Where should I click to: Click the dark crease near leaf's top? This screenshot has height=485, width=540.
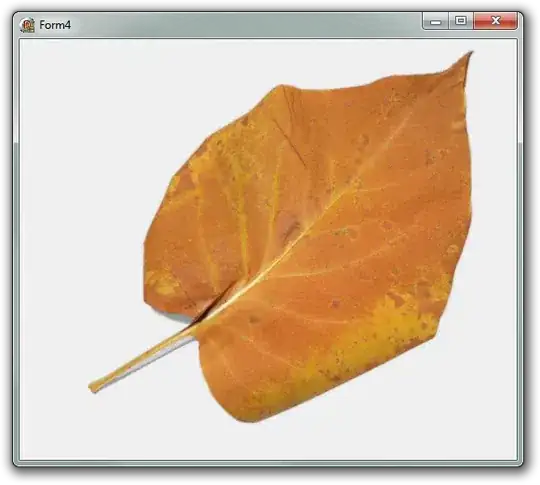(x=288, y=138)
